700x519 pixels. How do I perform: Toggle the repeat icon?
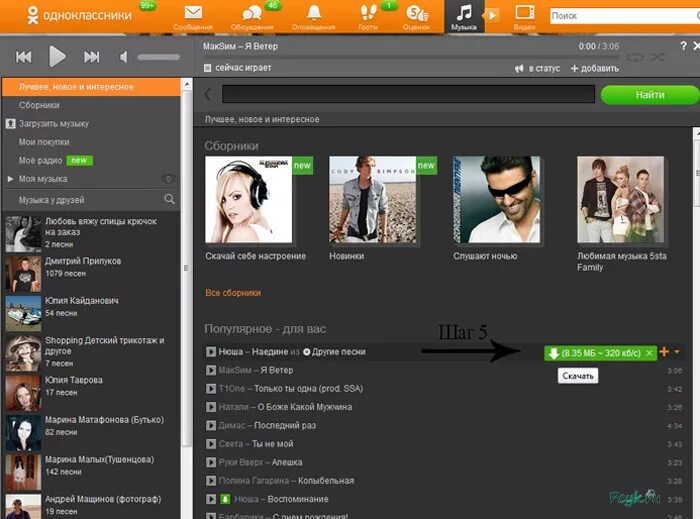635,58
